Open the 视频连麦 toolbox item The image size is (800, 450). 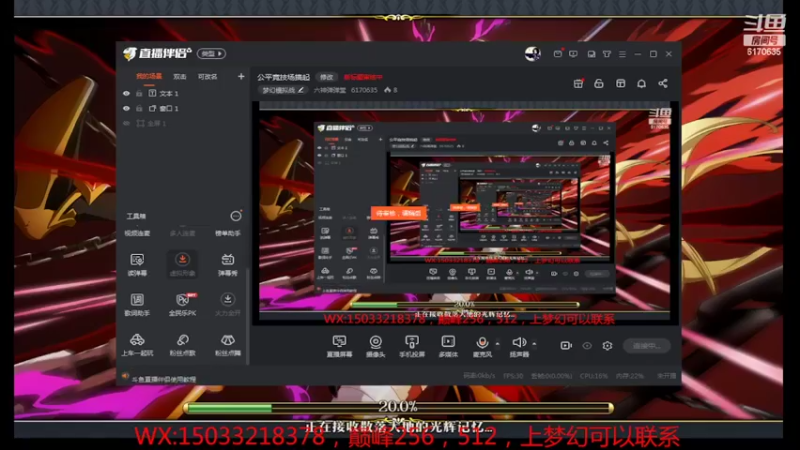coord(137,233)
